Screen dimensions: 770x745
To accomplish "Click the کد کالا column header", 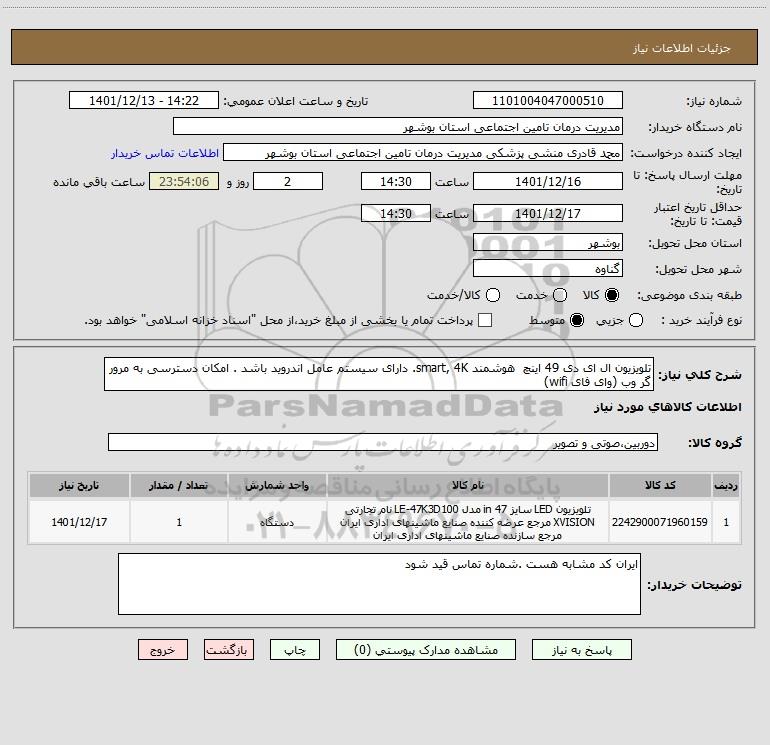I will (x=660, y=485).
